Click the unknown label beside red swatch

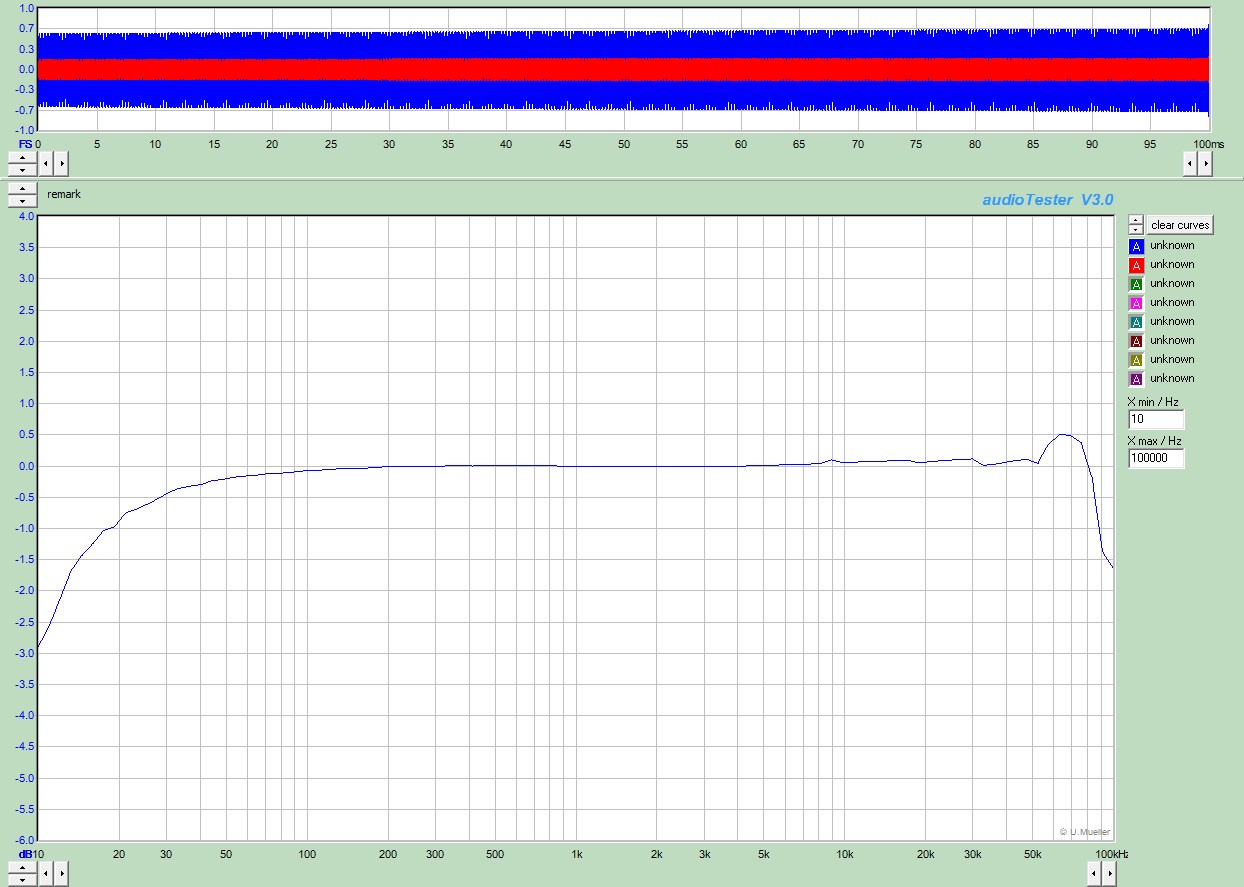click(x=1172, y=264)
